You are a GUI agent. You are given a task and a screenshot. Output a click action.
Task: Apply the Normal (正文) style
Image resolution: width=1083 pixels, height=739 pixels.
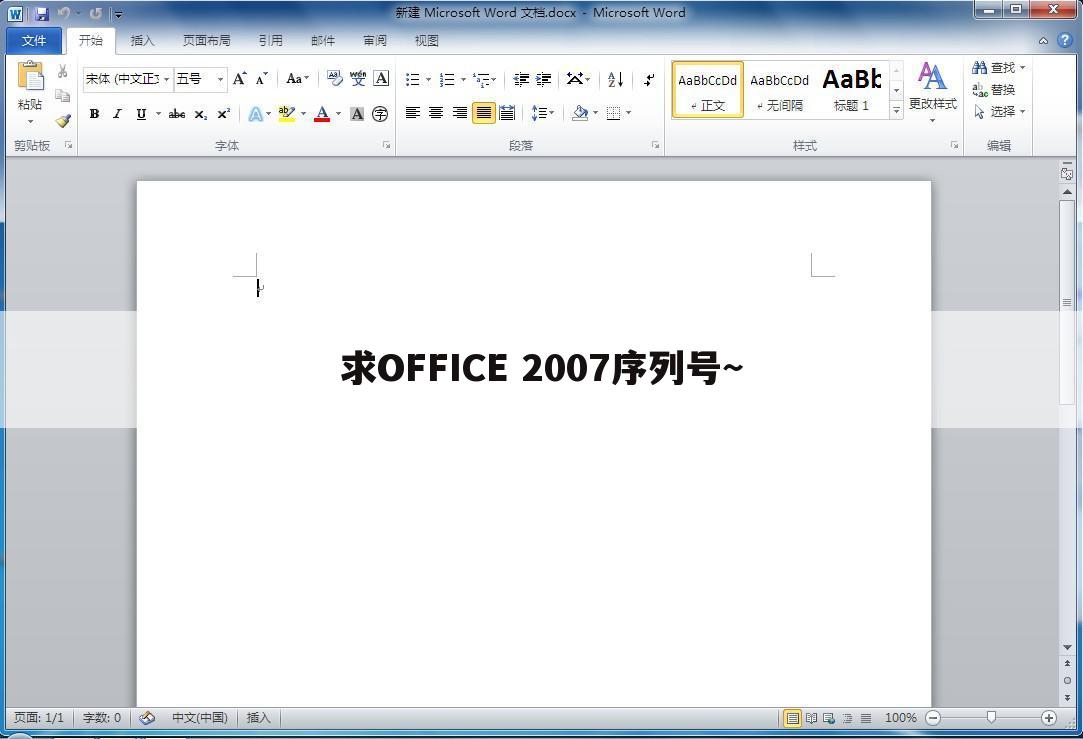pos(707,90)
